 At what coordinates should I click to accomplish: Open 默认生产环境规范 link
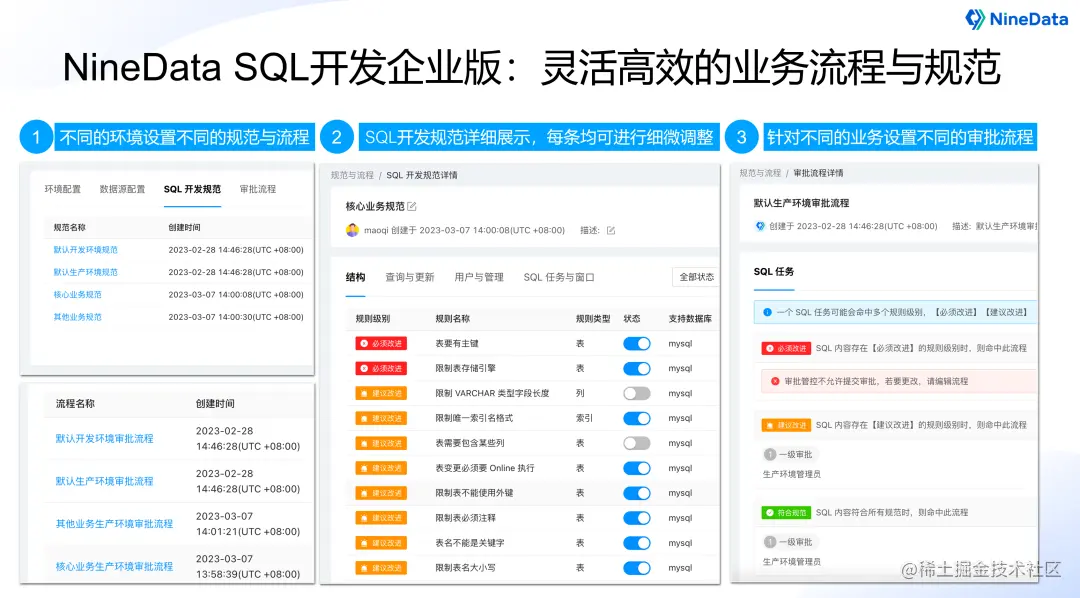[x=85, y=272]
